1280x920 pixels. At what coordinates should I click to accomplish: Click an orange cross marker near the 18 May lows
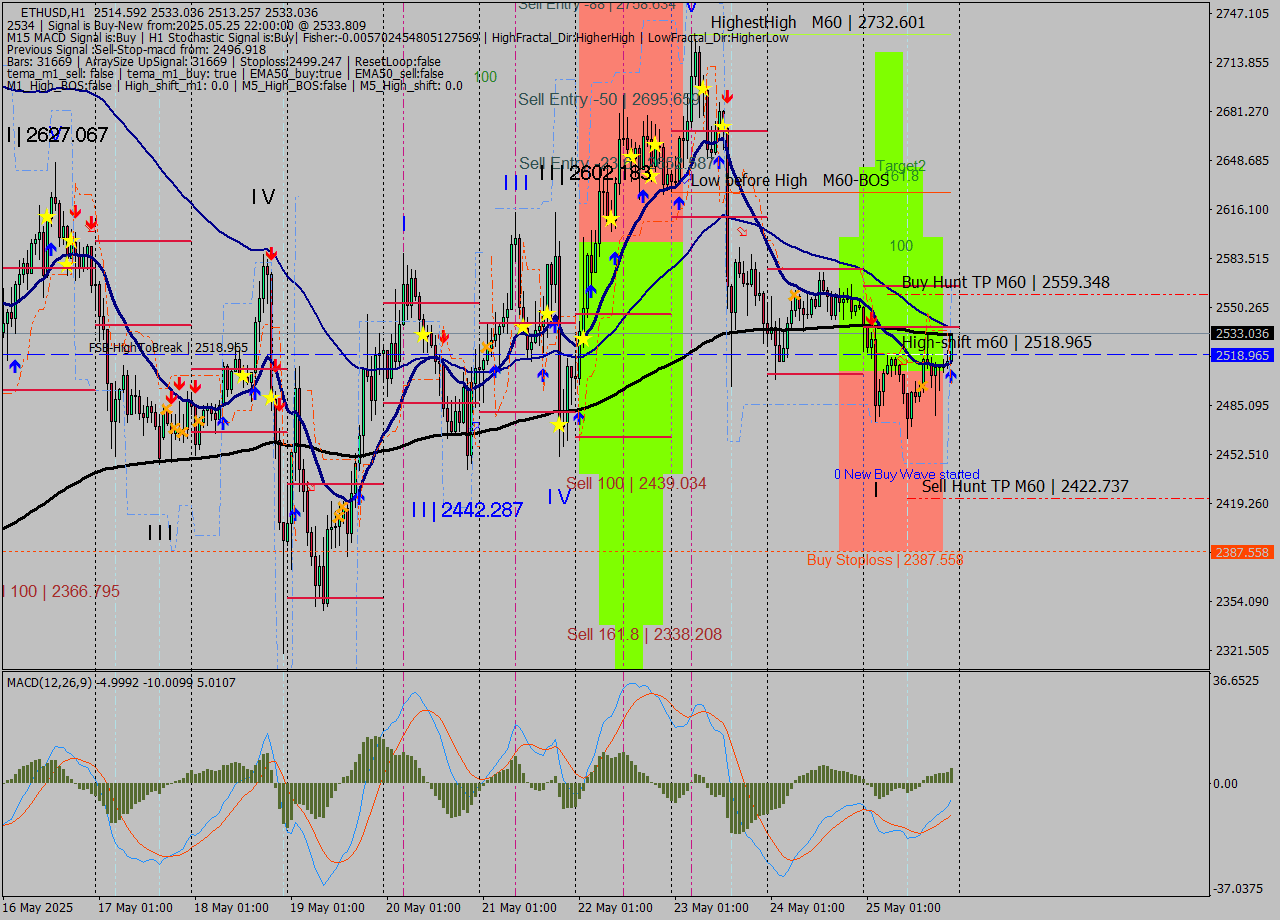click(197, 421)
